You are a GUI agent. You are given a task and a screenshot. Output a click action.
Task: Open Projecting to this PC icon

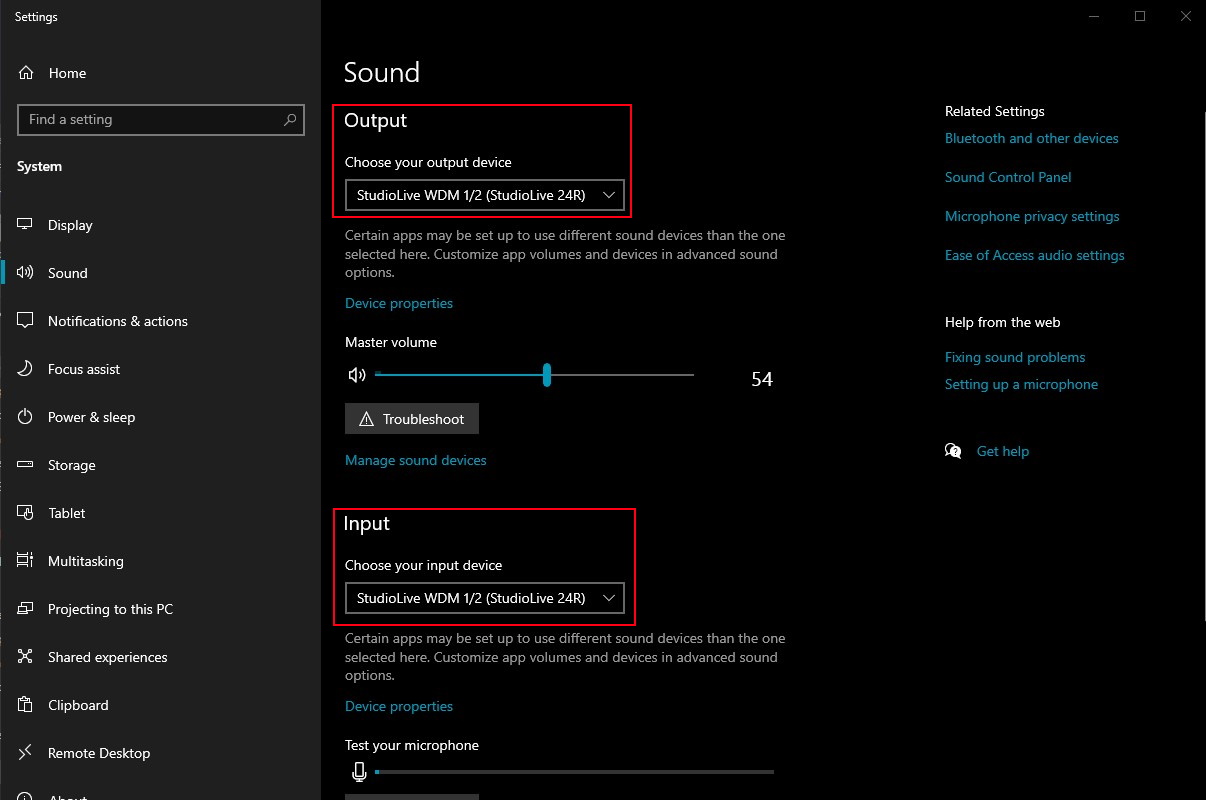pyautogui.click(x=26, y=609)
